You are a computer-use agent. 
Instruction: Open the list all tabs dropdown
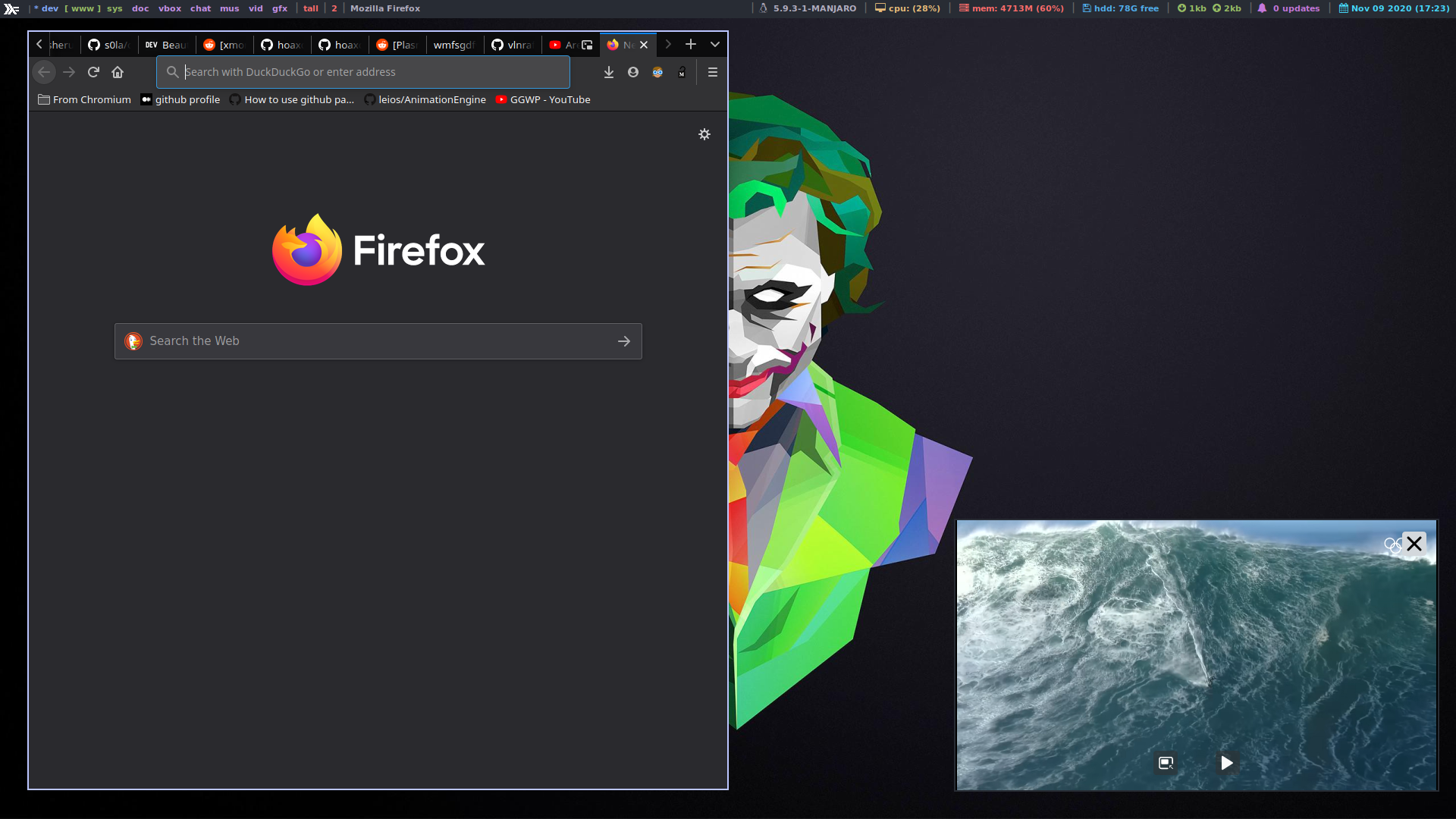tap(714, 45)
